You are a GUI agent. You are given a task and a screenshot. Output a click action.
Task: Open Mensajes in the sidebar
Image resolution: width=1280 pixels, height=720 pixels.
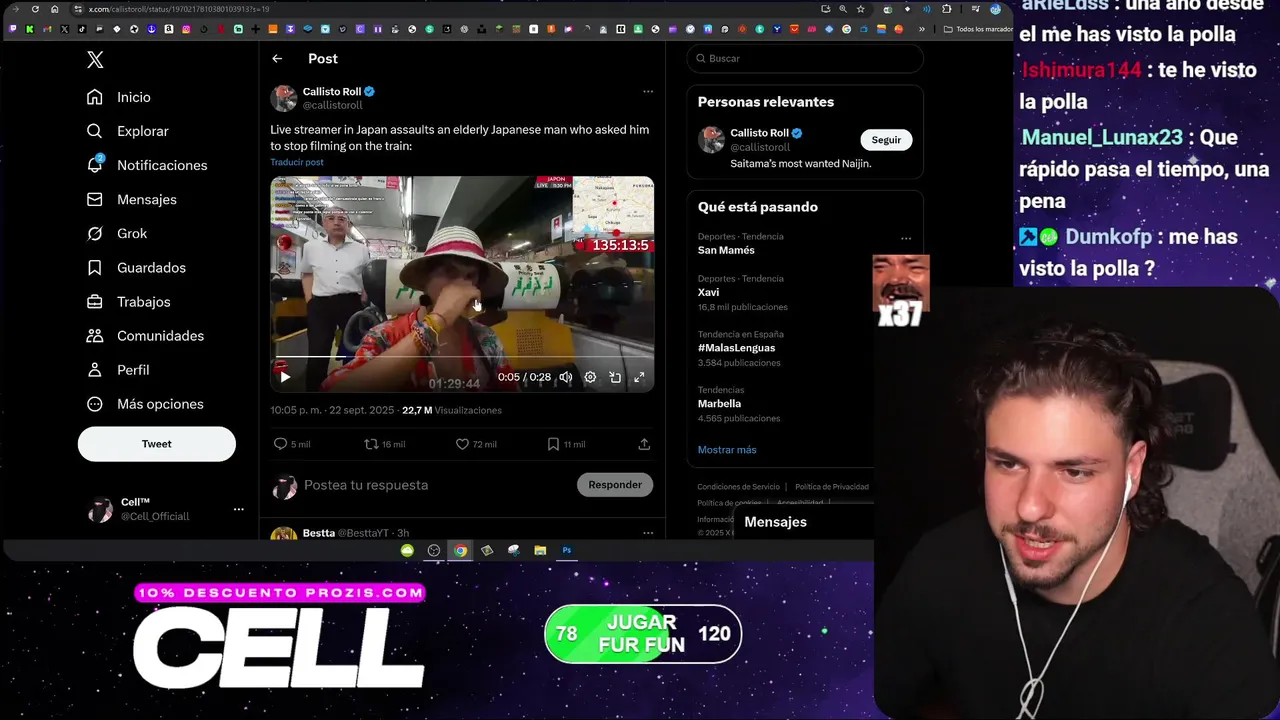click(x=132, y=199)
